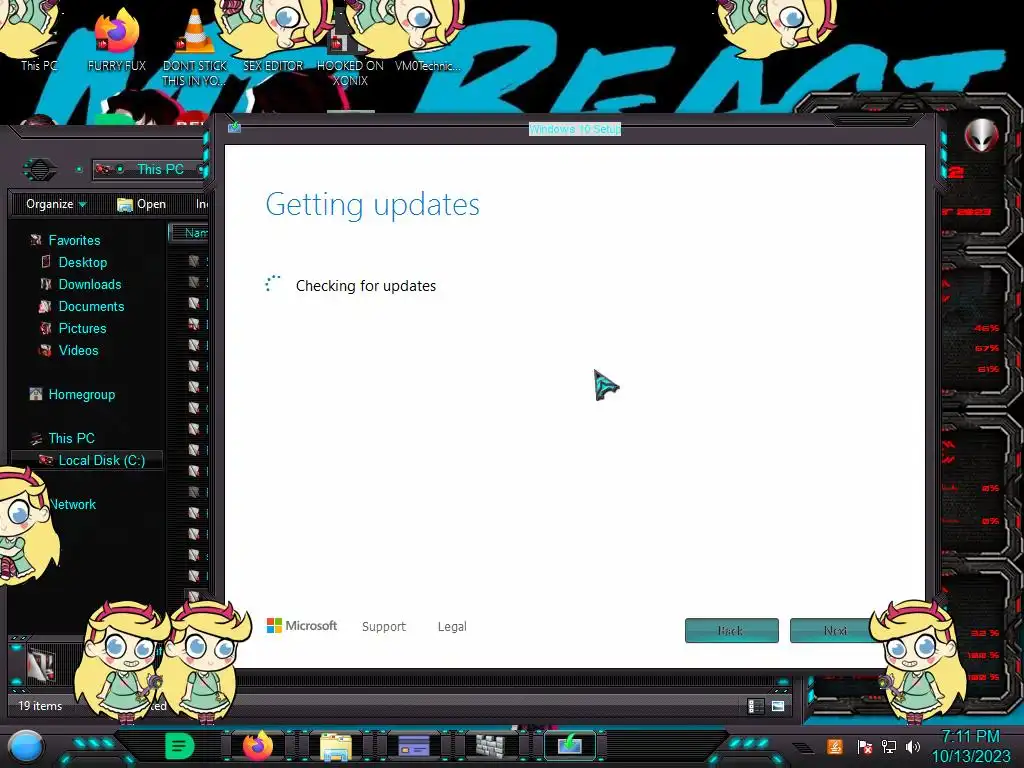The width and height of the screenshot is (1024, 768).
Task: Click the item thumbnail in Explorer details pane
Action: [40, 665]
